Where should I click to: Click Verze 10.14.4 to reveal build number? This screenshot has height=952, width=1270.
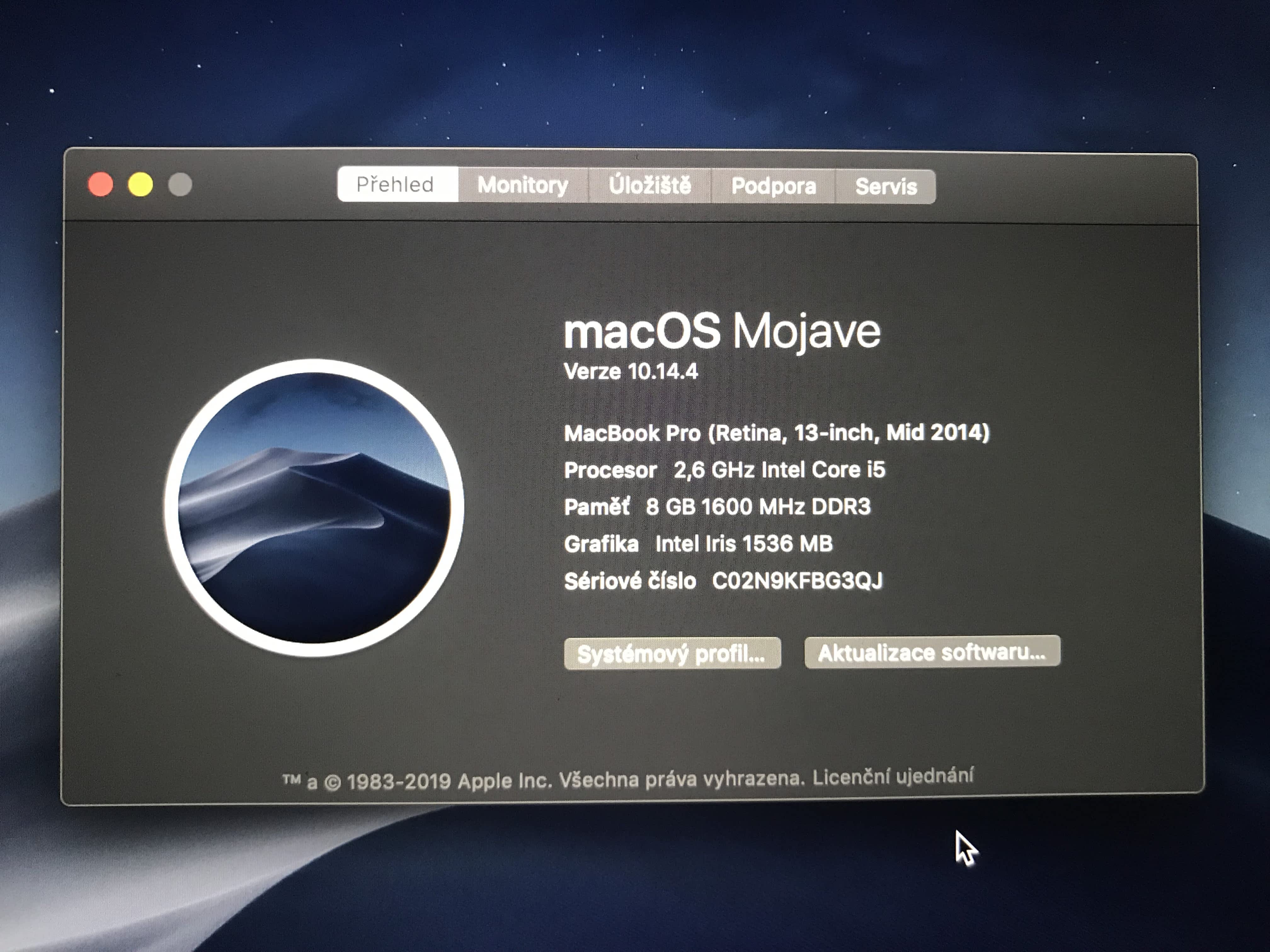[x=630, y=372]
